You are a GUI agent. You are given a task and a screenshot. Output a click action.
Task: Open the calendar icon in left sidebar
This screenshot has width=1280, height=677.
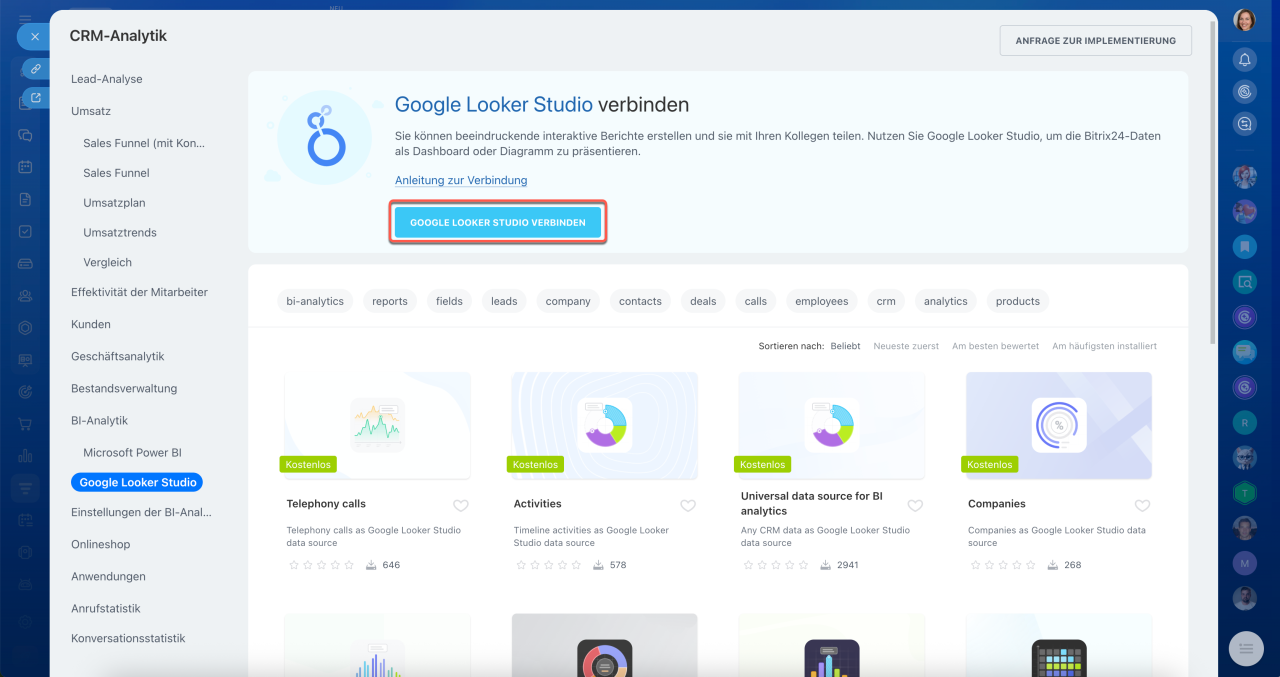point(25,167)
